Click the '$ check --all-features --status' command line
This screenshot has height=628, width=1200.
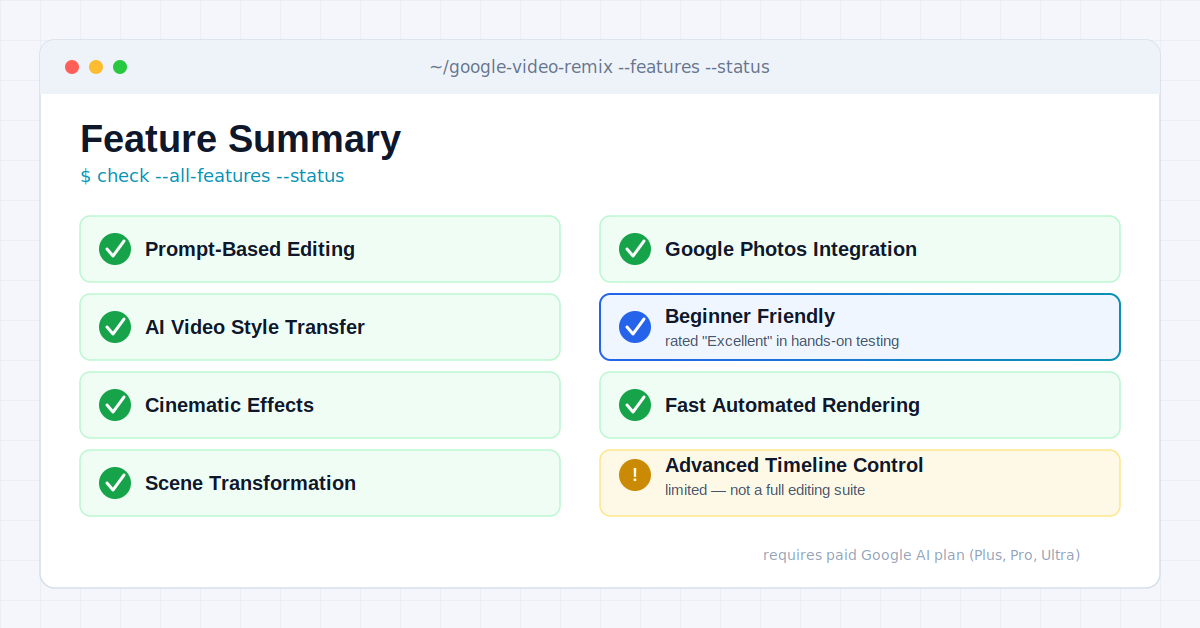click(212, 176)
